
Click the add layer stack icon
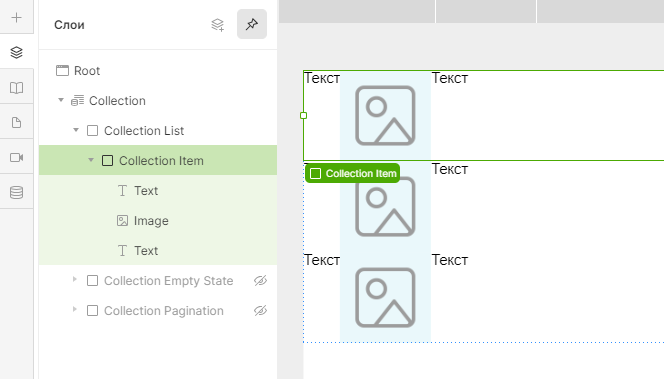(x=218, y=25)
